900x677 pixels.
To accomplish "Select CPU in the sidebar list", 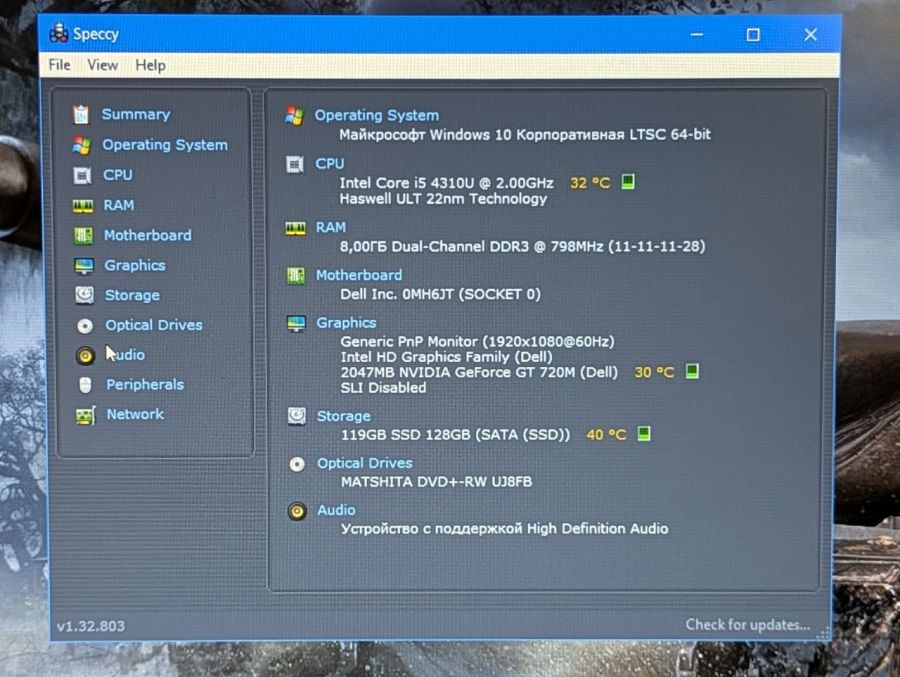I will click(118, 175).
